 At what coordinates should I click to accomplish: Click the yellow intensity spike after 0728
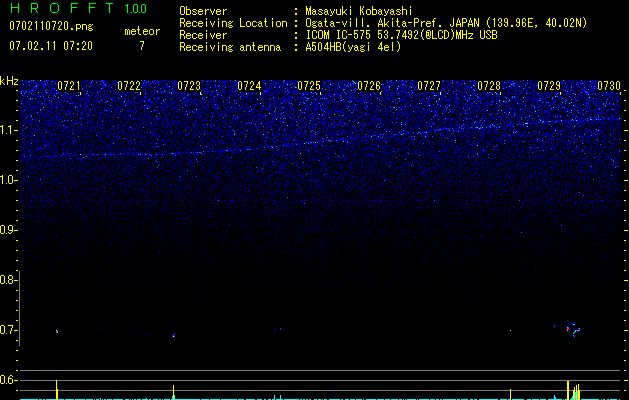pyautogui.click(x=510, y=394)
